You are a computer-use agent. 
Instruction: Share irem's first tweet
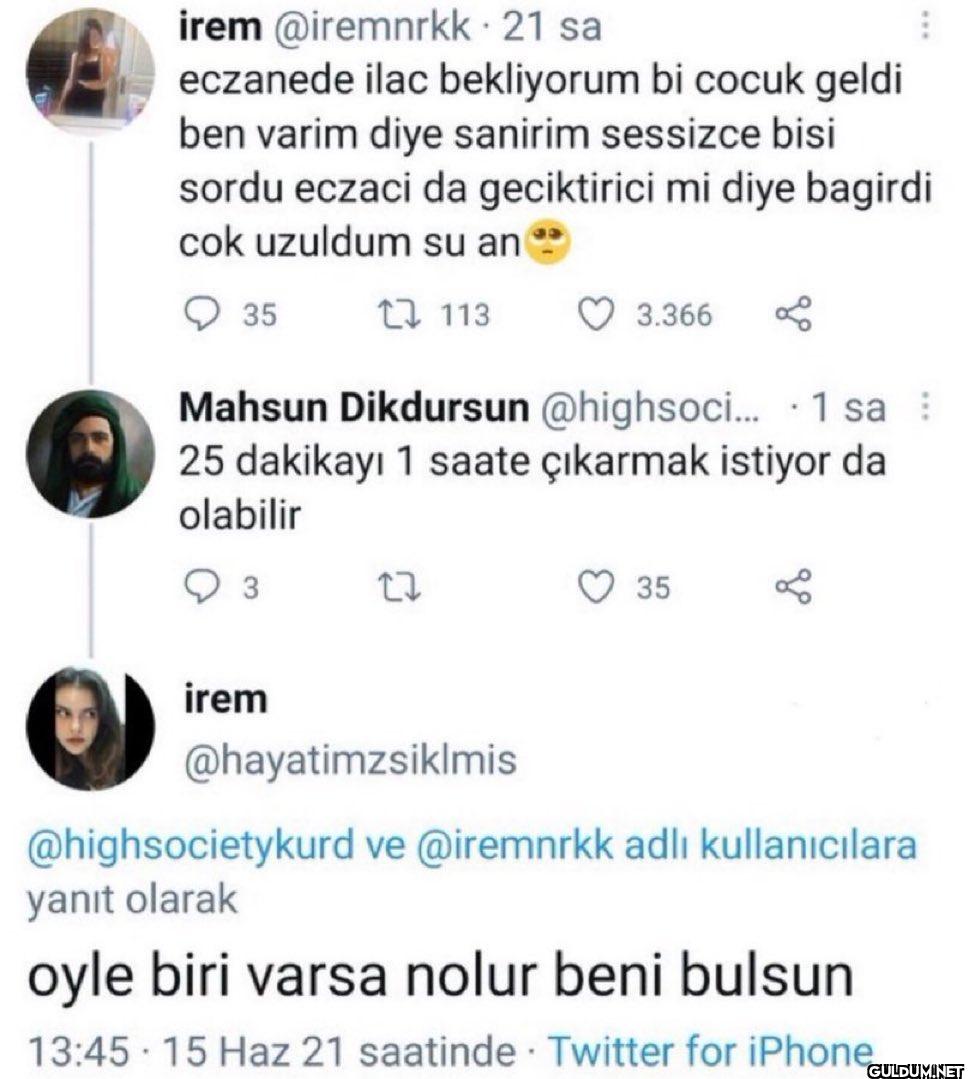[794, 316]
